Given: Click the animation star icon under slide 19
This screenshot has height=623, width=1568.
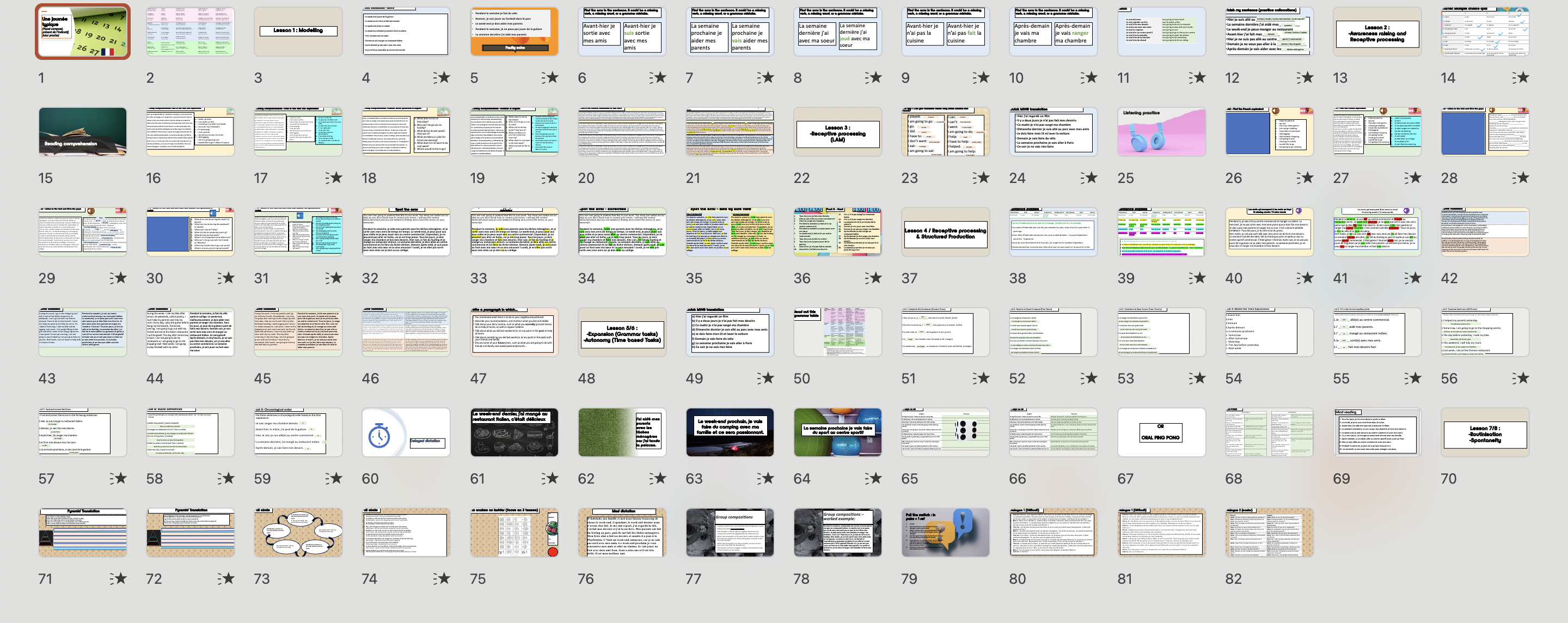Looking at the screenshot, I should click(x=549, y=177).
